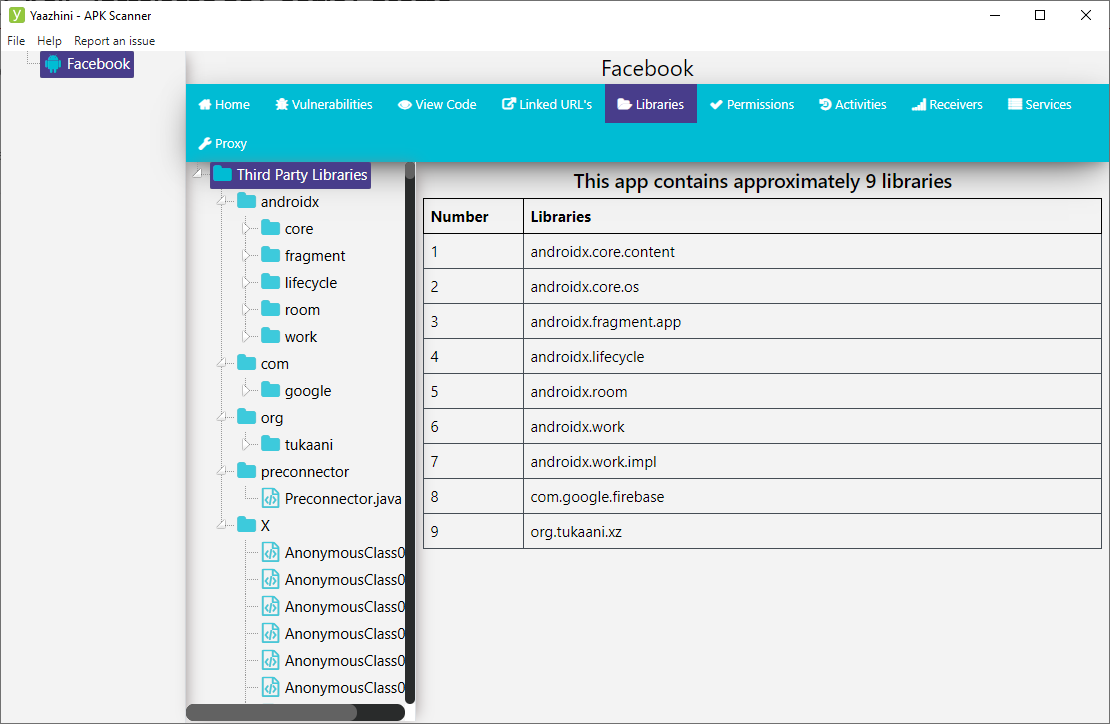Click the Vulnerabilities bug icon
1110x724 pixels.
(x=281, y=105)
